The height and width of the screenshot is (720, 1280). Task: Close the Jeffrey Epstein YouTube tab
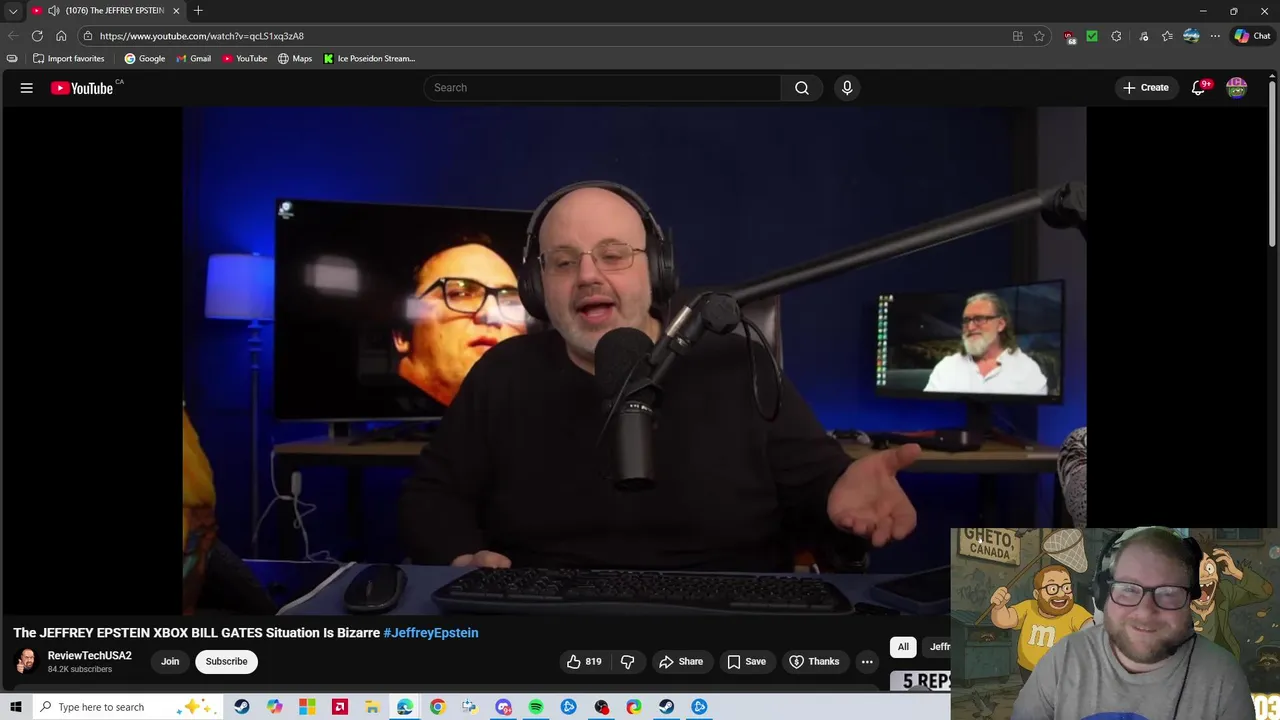(x=176, y=11)
